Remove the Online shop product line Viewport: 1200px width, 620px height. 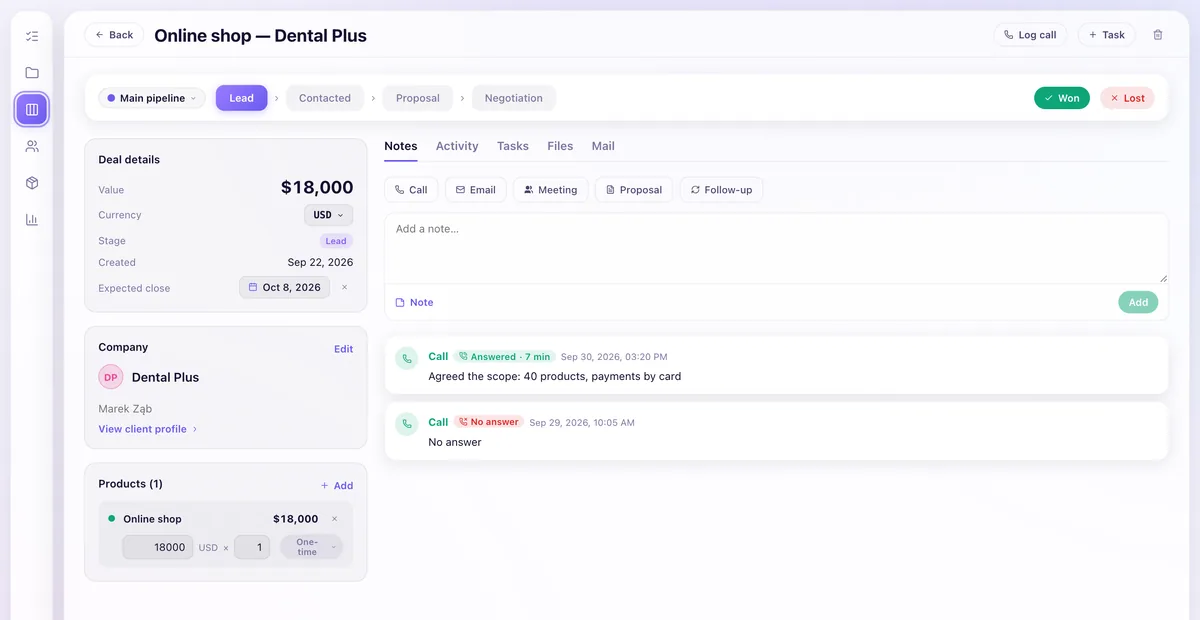click(334, 519)
